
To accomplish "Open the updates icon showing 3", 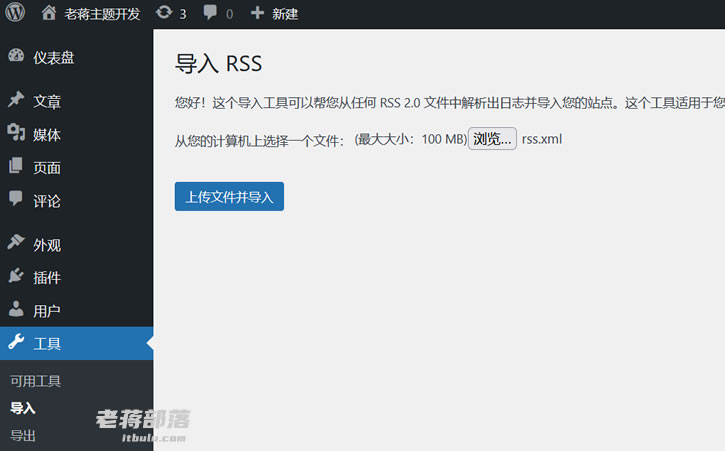I will point(164,12).
